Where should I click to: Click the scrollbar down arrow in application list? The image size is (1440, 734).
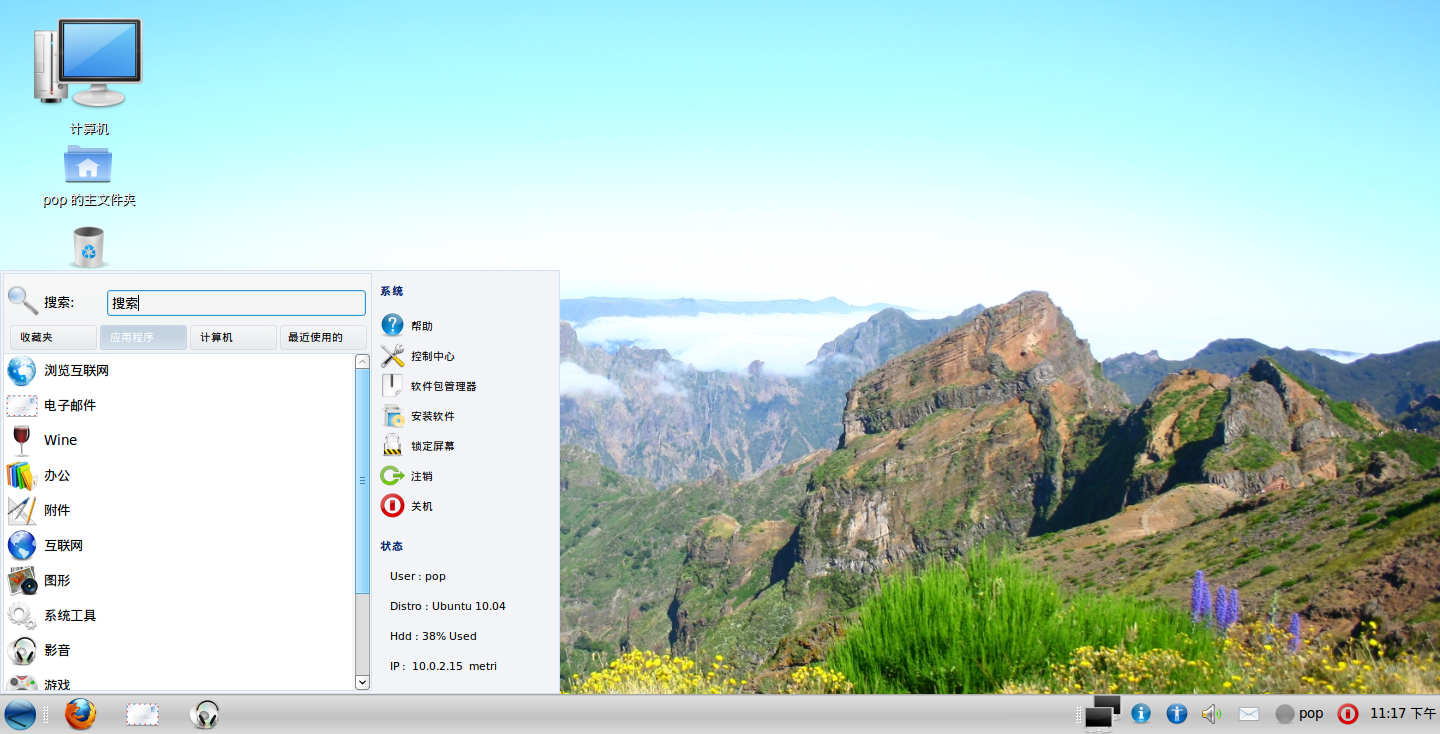[362, 682]
